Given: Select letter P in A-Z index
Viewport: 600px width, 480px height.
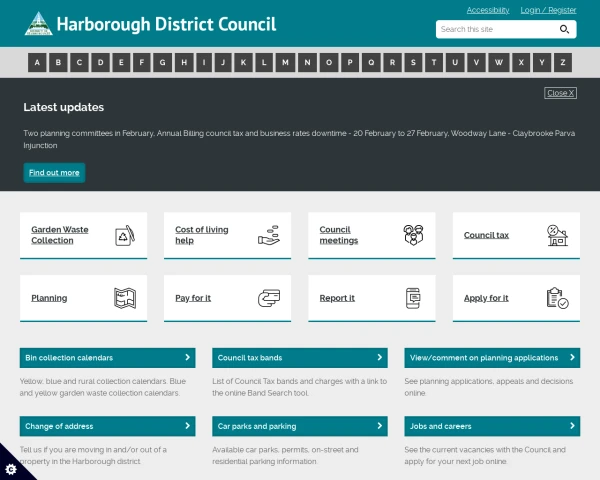Looking at the screenshot, I should point(350,62).
